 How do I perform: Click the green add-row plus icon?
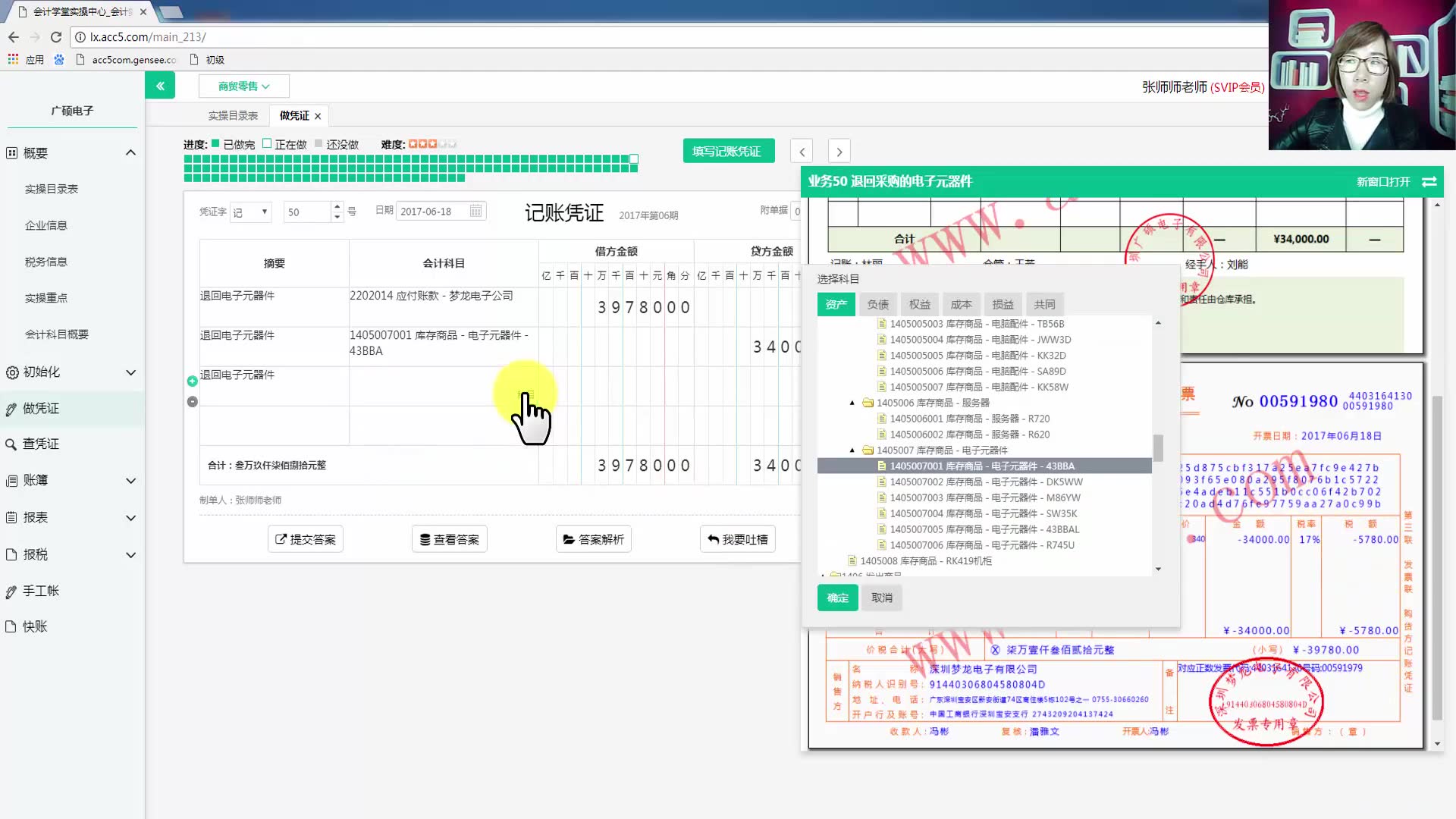[x=193, y=381]
